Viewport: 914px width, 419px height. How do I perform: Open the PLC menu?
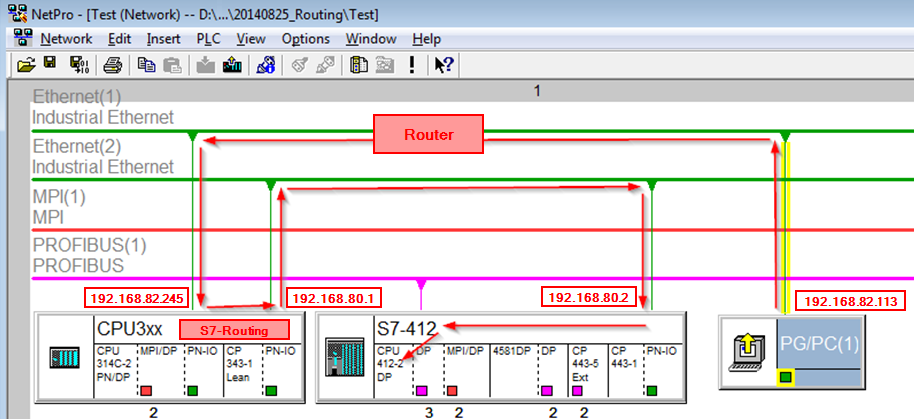click(x=209, y=39)
